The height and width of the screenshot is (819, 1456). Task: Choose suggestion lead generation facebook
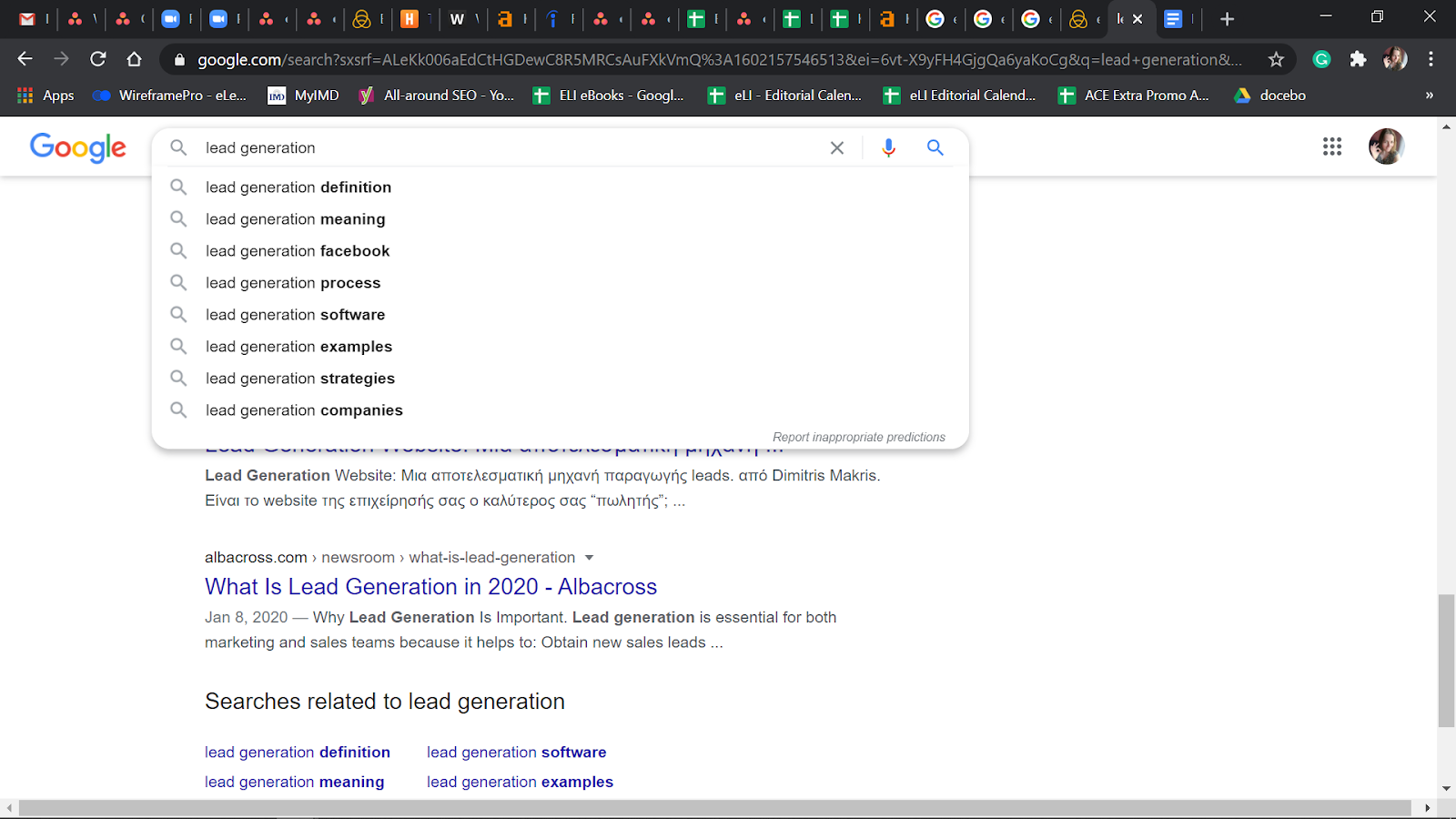[560, 250]
